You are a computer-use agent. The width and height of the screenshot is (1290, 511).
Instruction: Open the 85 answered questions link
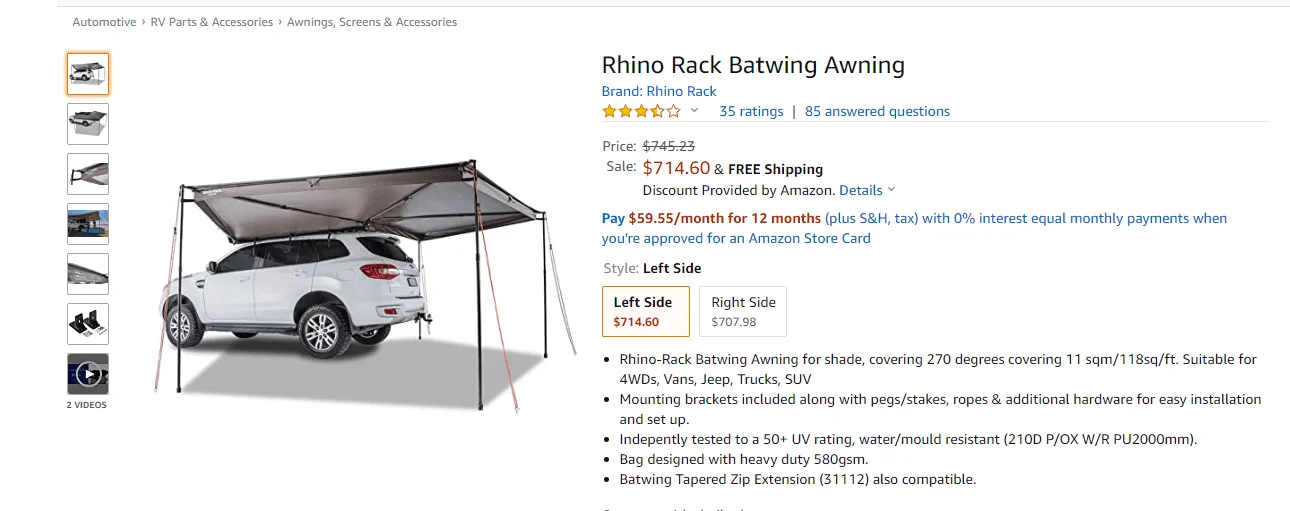[x=877, y=111]
